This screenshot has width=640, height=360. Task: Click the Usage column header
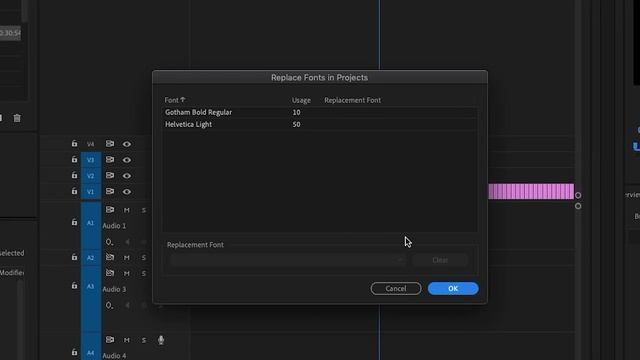pos(301,100)
